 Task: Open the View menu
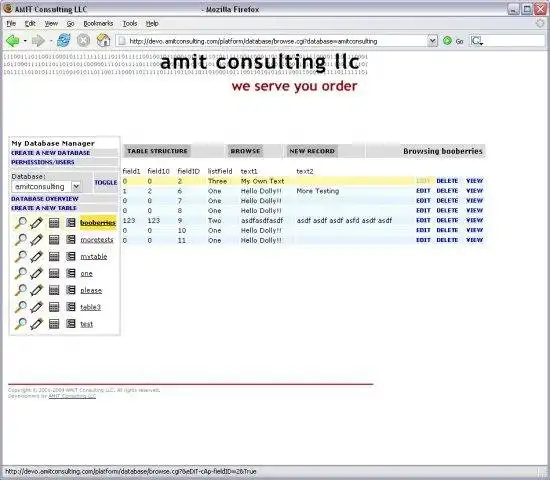pyautogui.click(x=51, y=24)
